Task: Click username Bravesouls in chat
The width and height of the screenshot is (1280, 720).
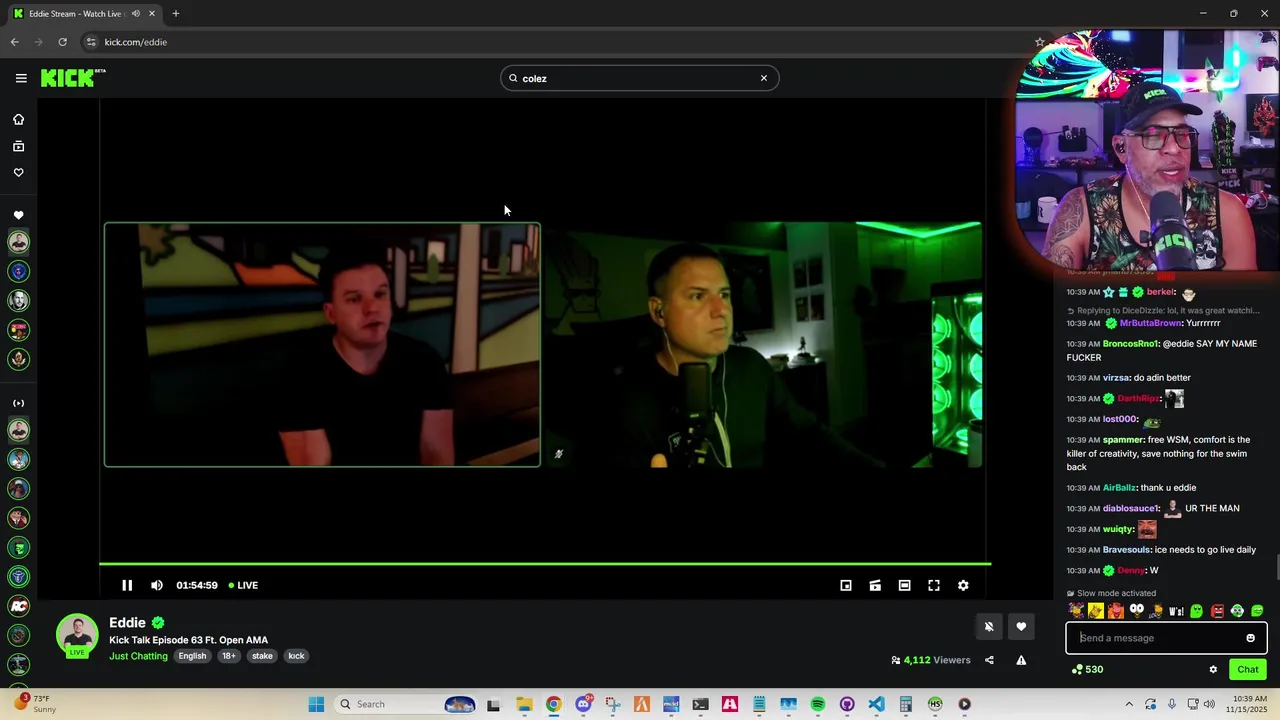Action: point(1127,550)
